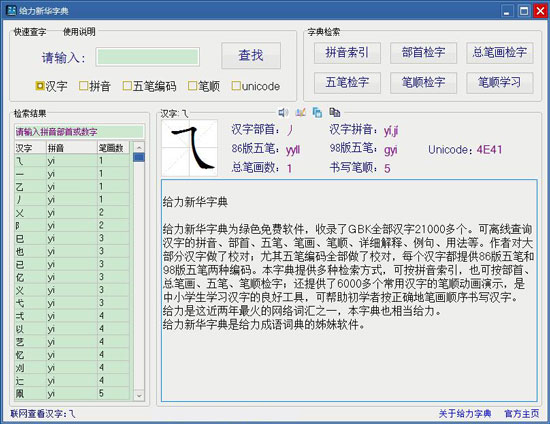Screen dimensions: 550x424
Task: Click the app icon in the title bar
Action: click(11, 11)
